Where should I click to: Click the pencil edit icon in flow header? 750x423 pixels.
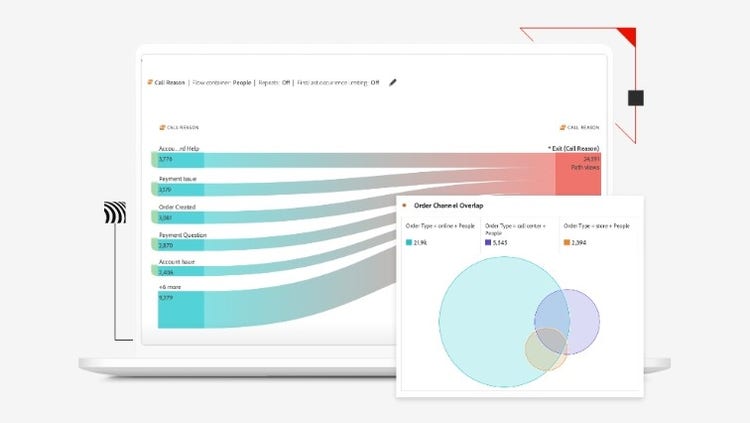coord(393,82)
